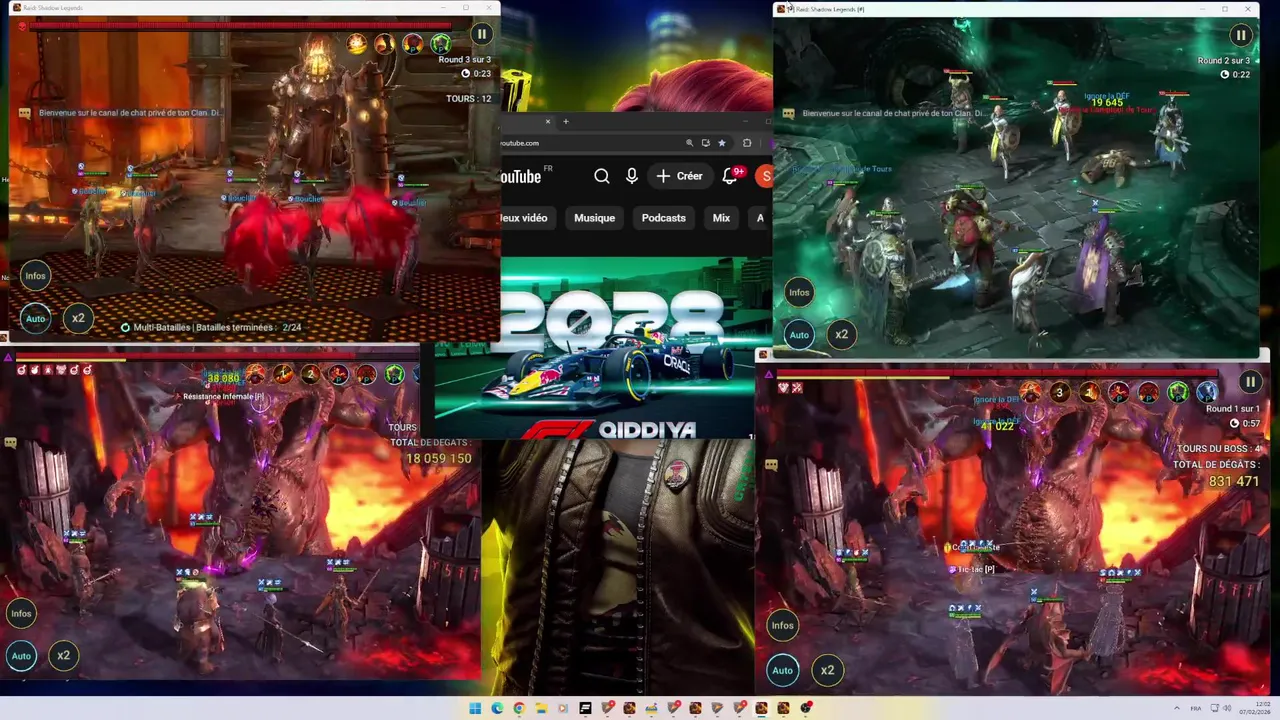Image resolution: width=1280 pixels, height=720 pixels.
Task: Open FRA keyboard language selector
Action: pos(1196,708)
